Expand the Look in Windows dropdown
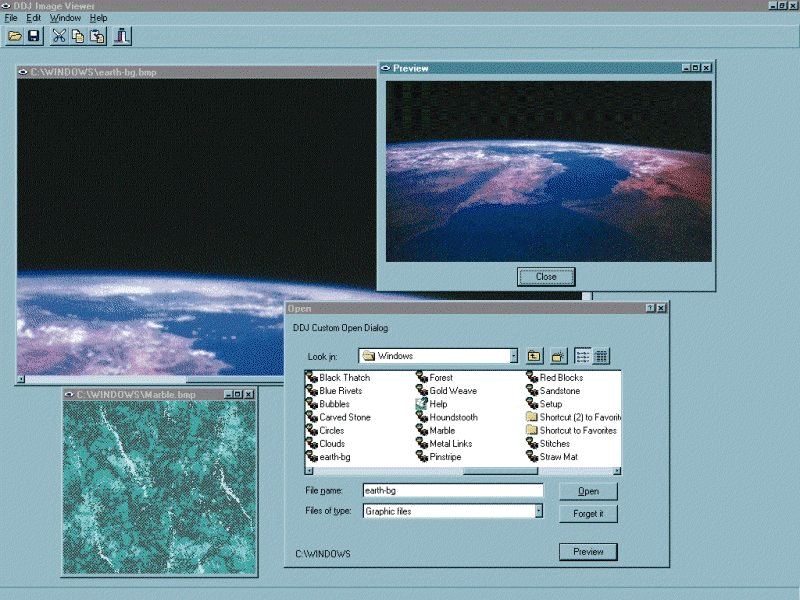Image resolution: width=800 pixels, height=600 pixels. coord(513,356)
